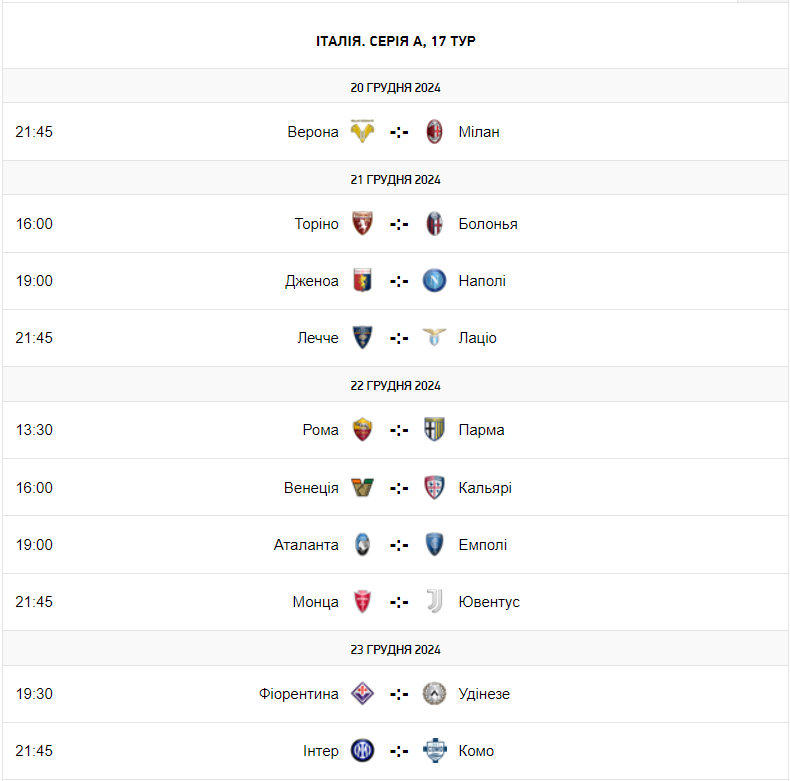Select the Genoa club crest

(x=362, y=281)
